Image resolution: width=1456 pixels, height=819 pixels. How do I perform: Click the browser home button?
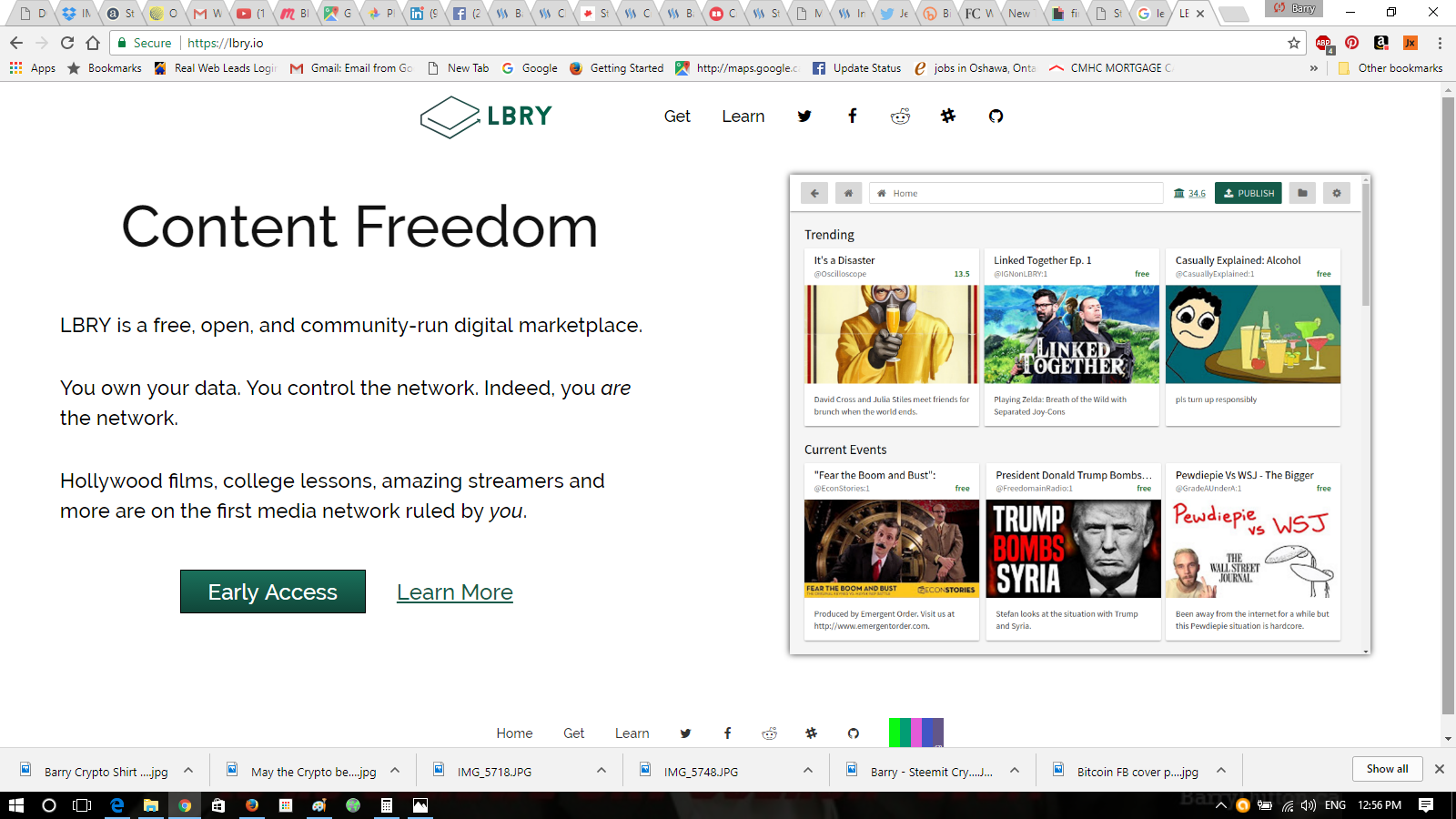pos(93,43)
